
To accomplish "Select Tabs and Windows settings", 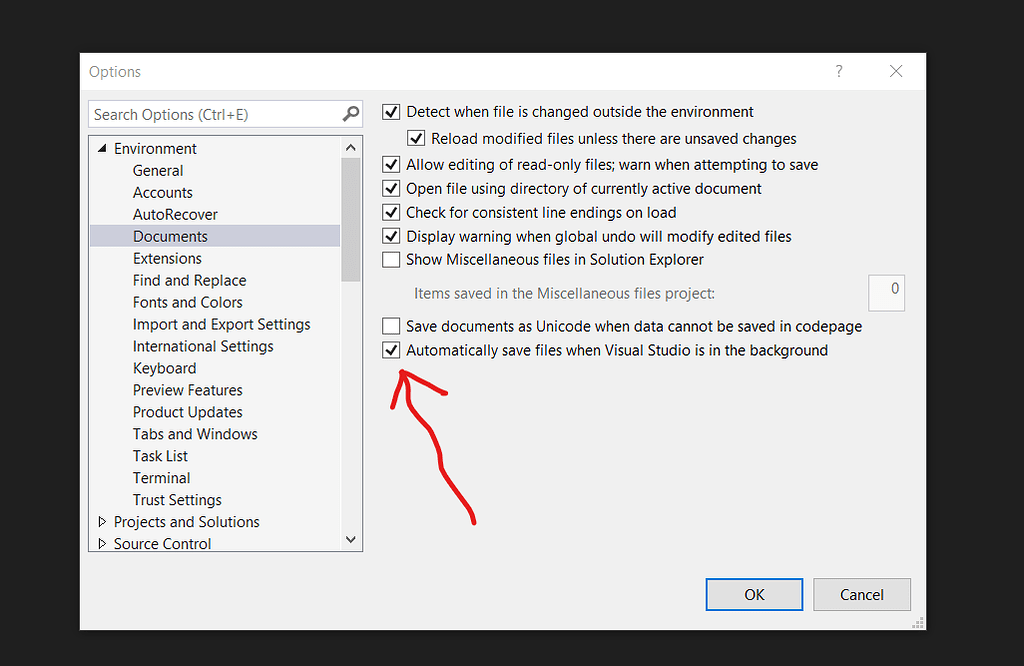I will [195, 434].
